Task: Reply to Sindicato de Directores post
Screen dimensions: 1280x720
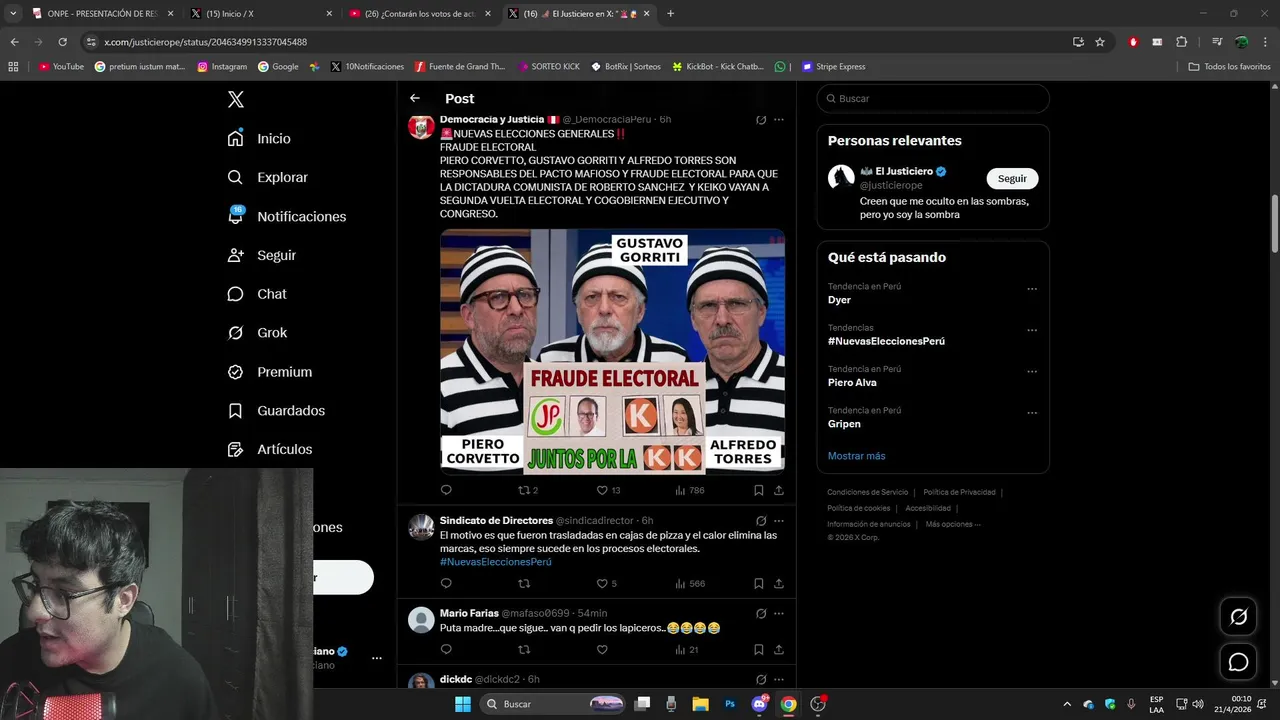Action: click(x=446, y=583)
